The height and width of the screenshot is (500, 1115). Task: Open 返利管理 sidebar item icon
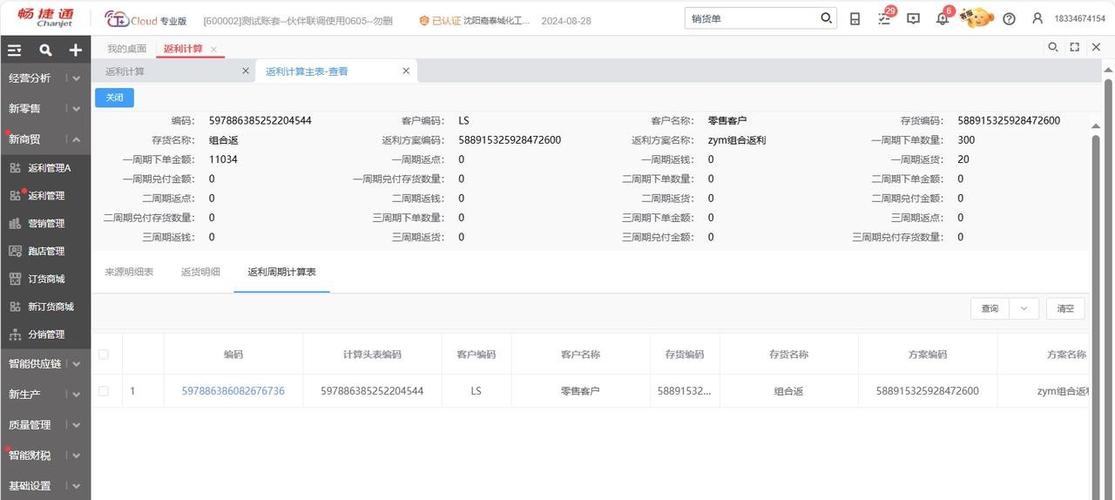(16, 196)
